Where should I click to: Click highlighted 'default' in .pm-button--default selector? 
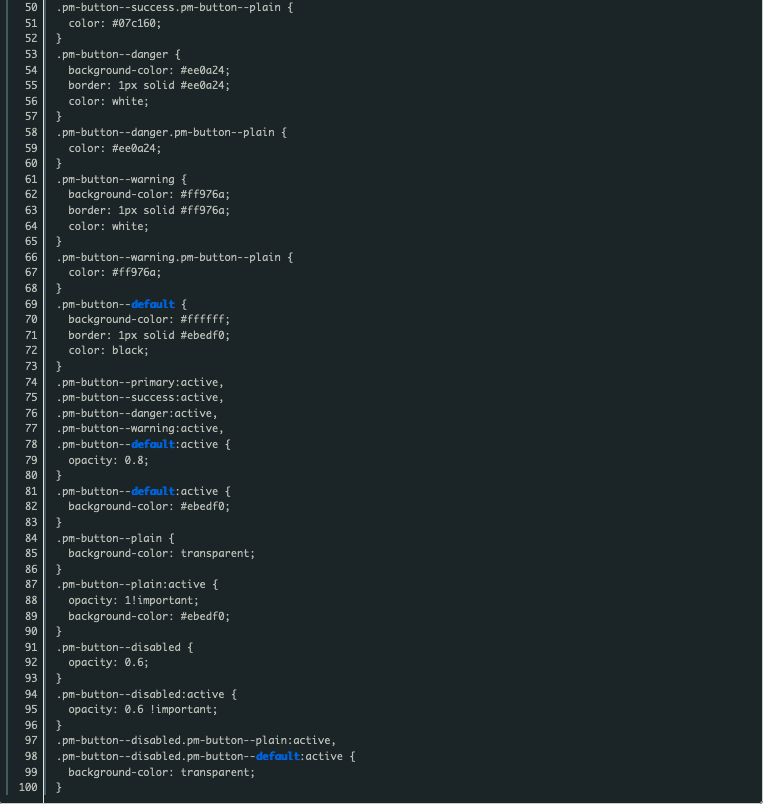point(153,304)
